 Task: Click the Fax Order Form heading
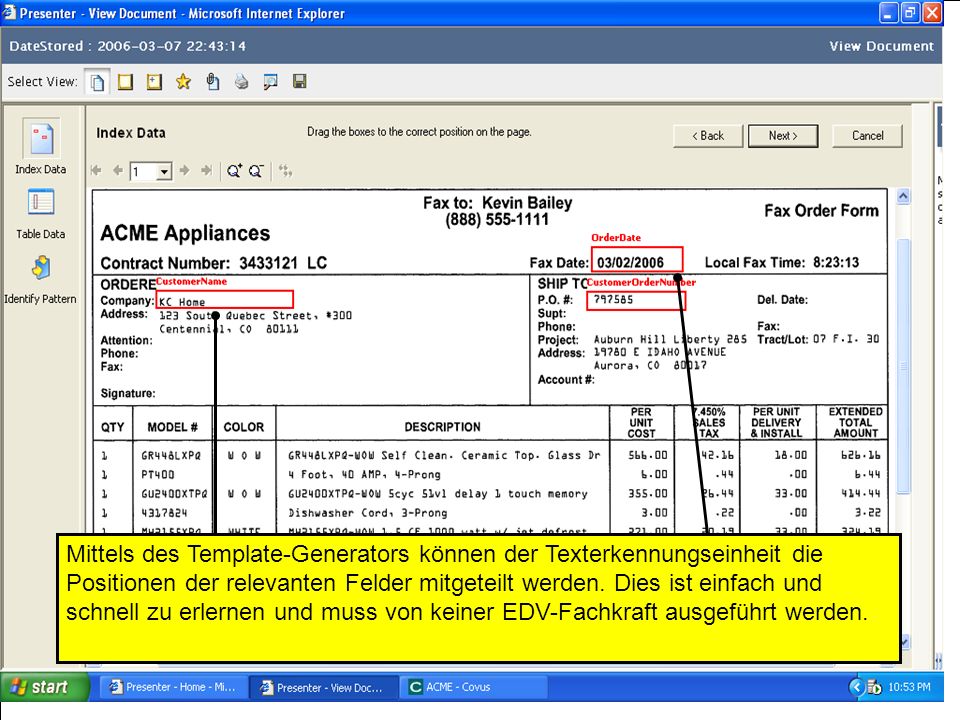[x=821, y=211]
